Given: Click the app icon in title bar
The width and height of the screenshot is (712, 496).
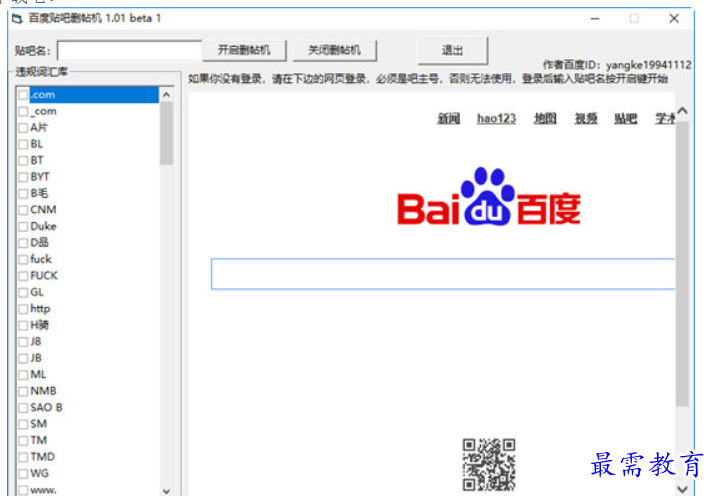Looking at the screenshot, I should (17, 19).
